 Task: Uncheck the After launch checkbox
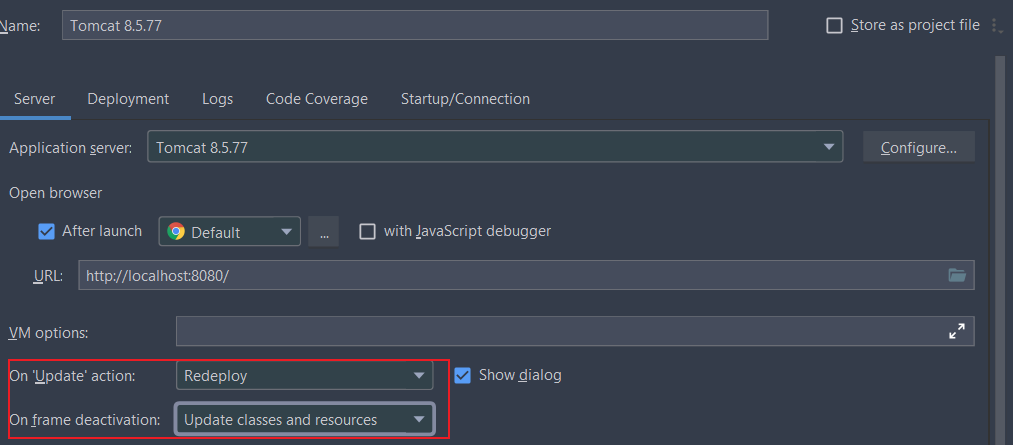[x=46, y=231]
